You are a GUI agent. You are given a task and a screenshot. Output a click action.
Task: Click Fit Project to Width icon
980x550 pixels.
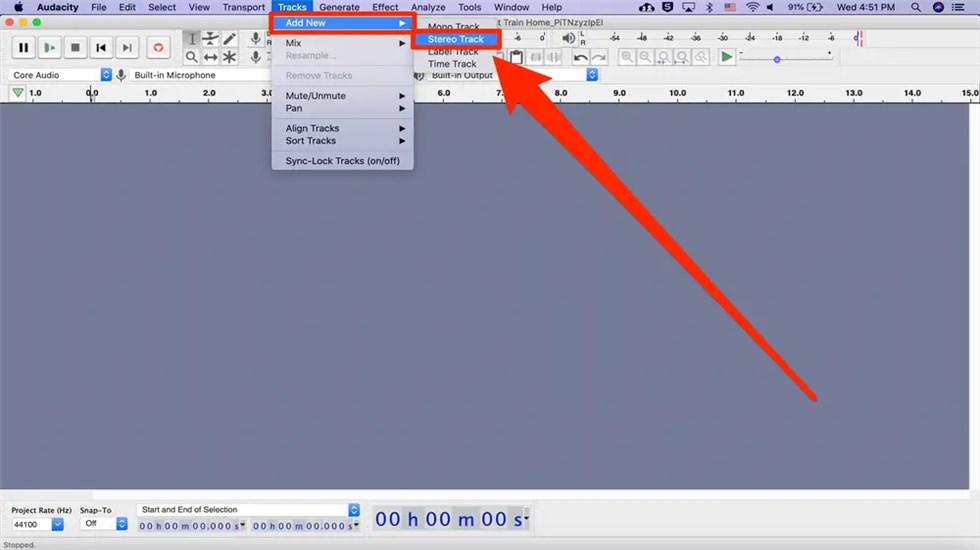point(682,57)
